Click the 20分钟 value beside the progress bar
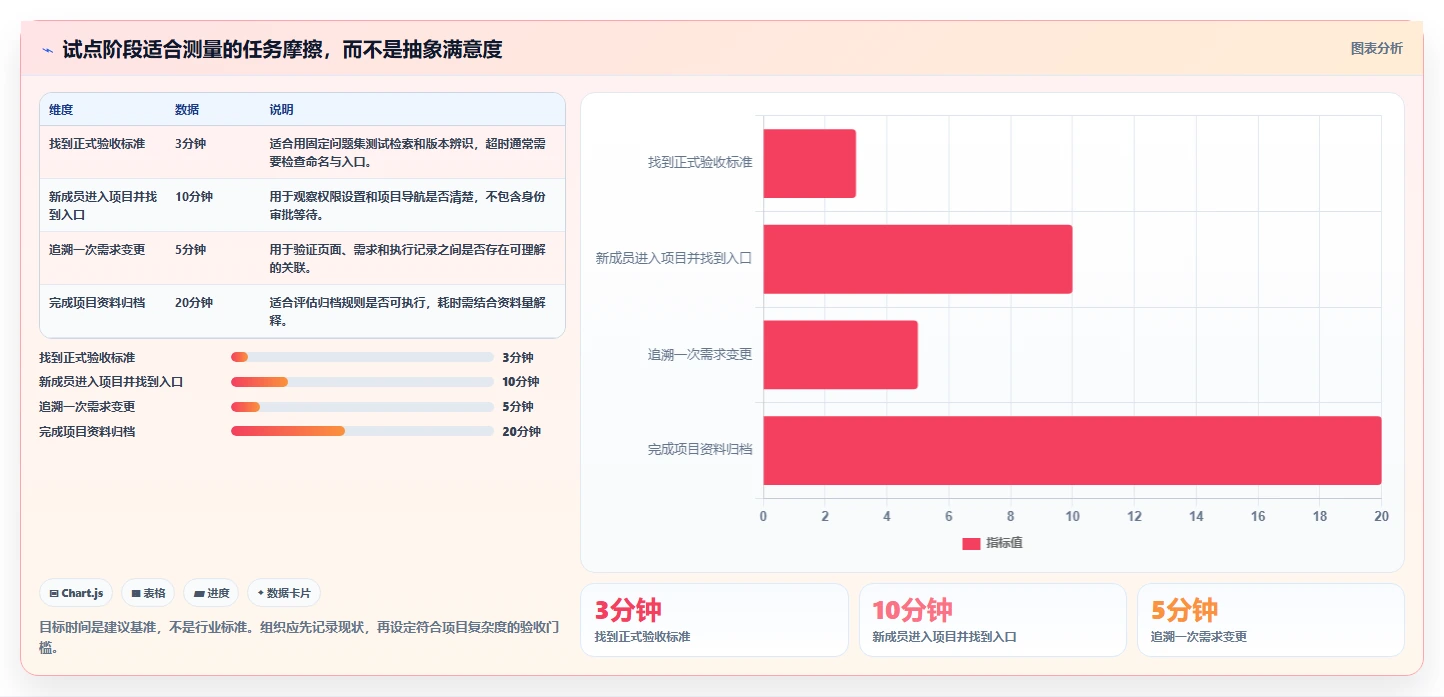The image size is (1444, 697). pos(521,432)
